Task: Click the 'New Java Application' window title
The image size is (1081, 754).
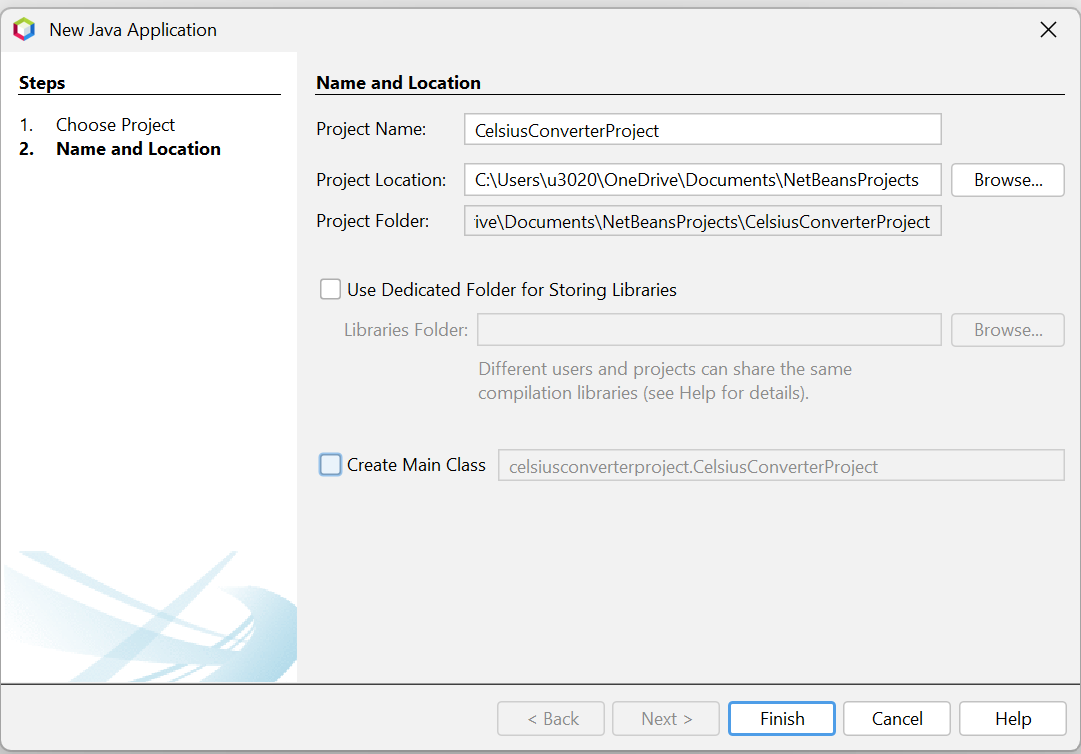Action: pyautogui.click(x=133, y=30)
